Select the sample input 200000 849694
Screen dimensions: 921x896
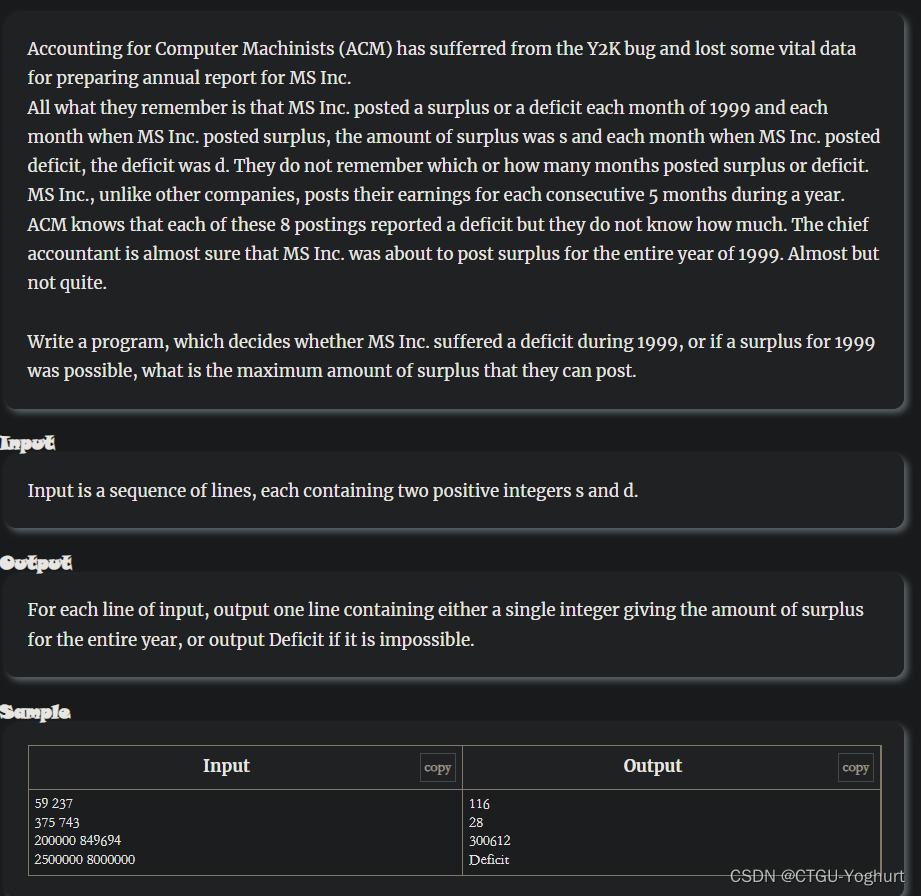point(78,841)
